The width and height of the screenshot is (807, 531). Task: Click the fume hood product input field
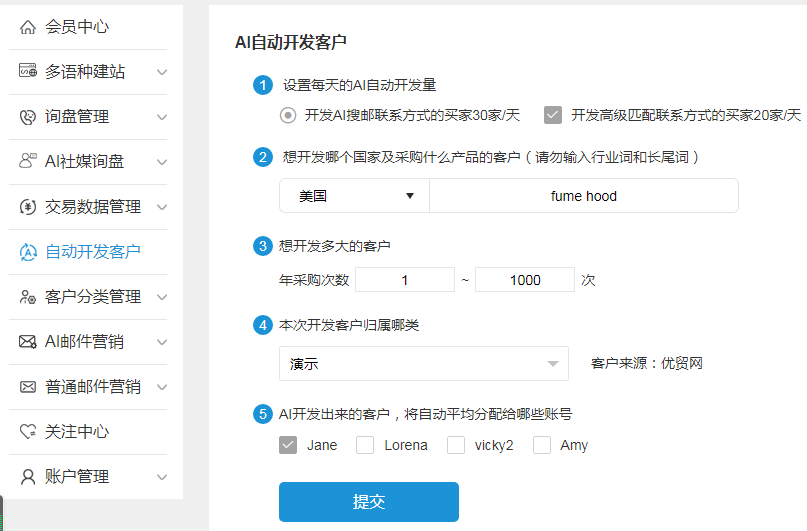tap(584, 196)
